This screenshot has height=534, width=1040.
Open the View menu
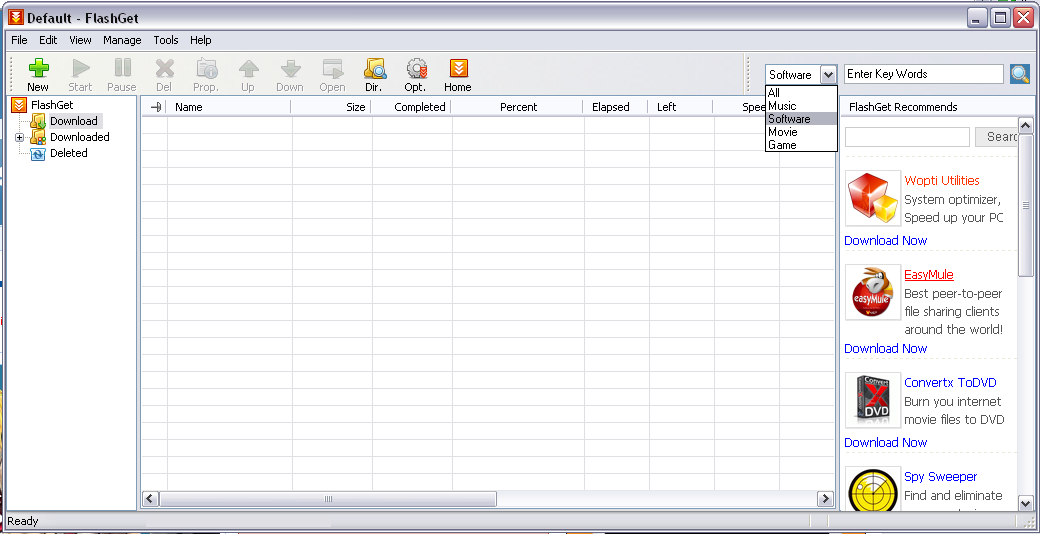(80, 40)
